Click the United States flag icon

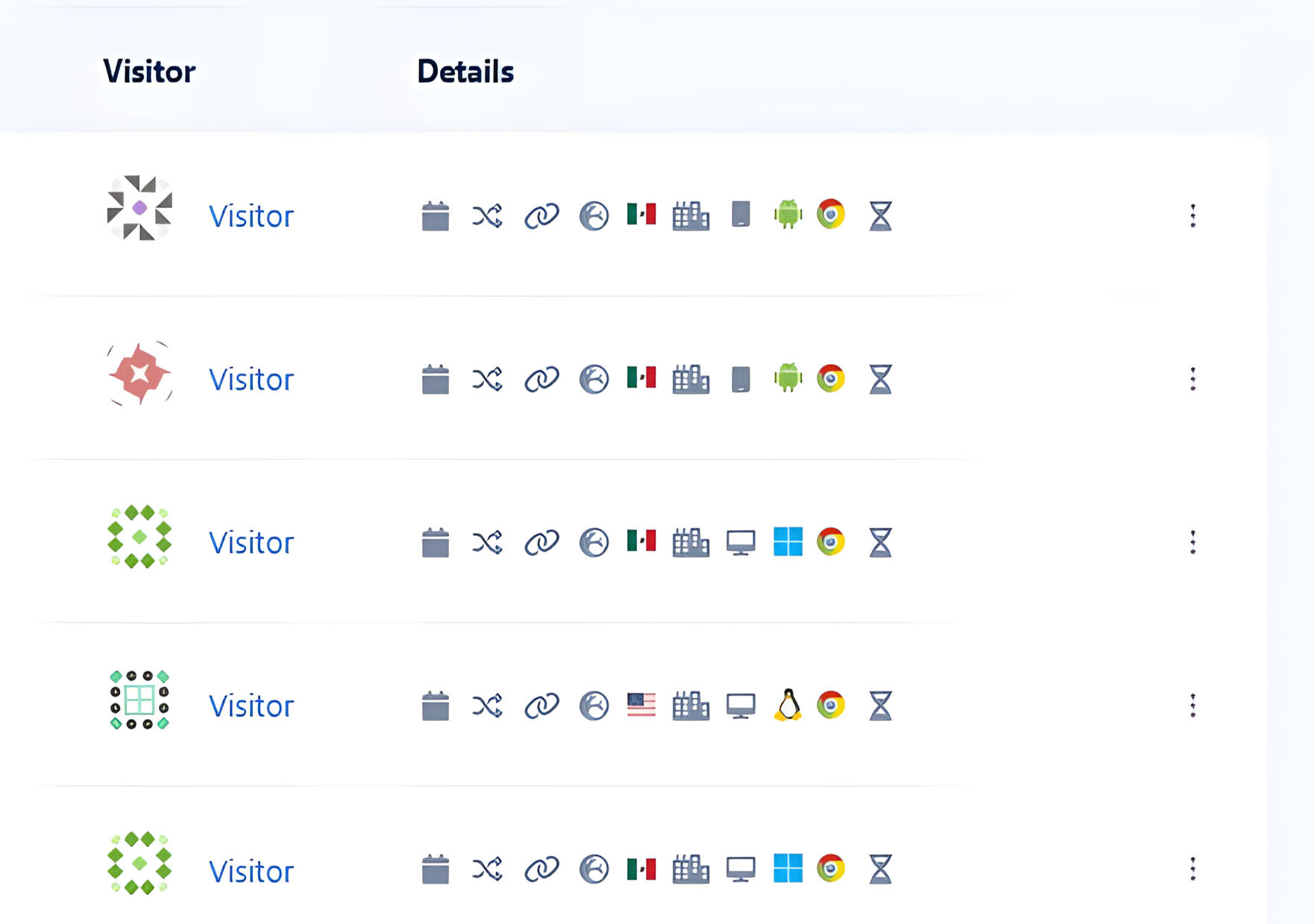point(641,705)
